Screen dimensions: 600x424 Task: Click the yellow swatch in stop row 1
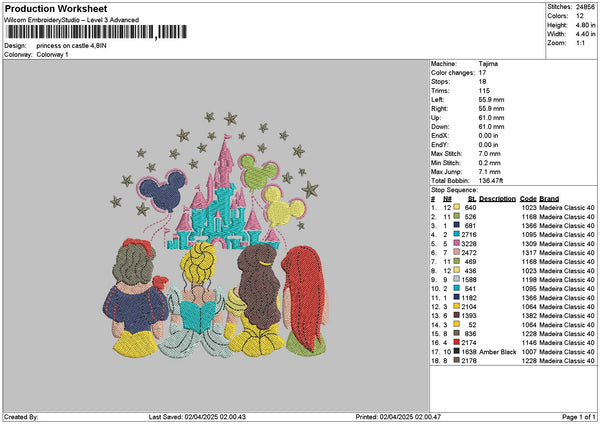tap(457, 207)
